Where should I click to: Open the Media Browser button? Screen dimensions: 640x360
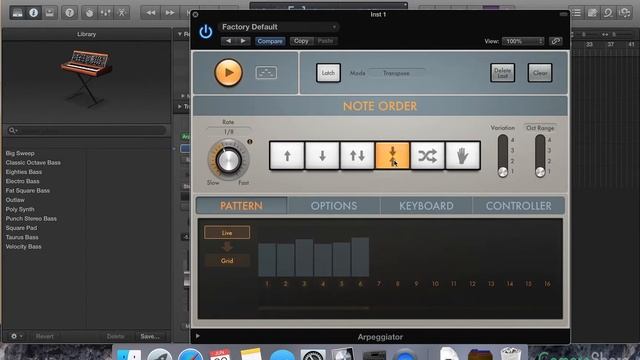coord(624,13)
